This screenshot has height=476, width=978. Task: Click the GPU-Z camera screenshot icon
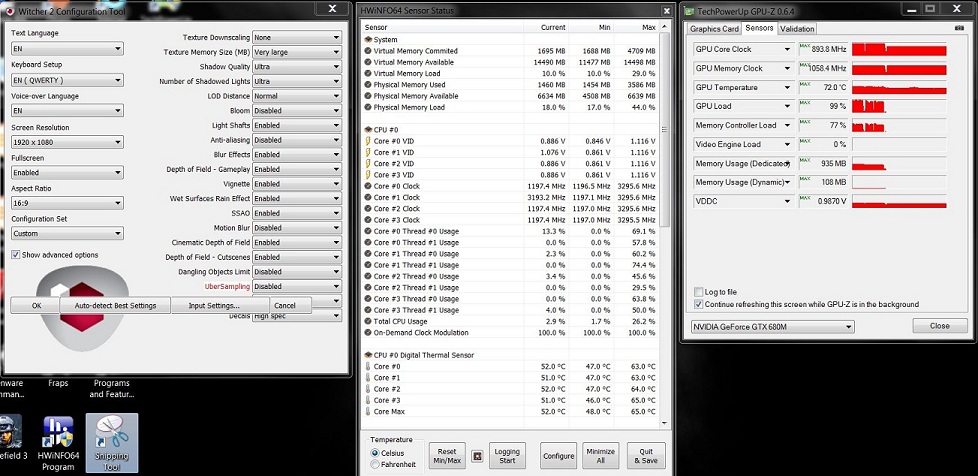[x=959, y=29]
